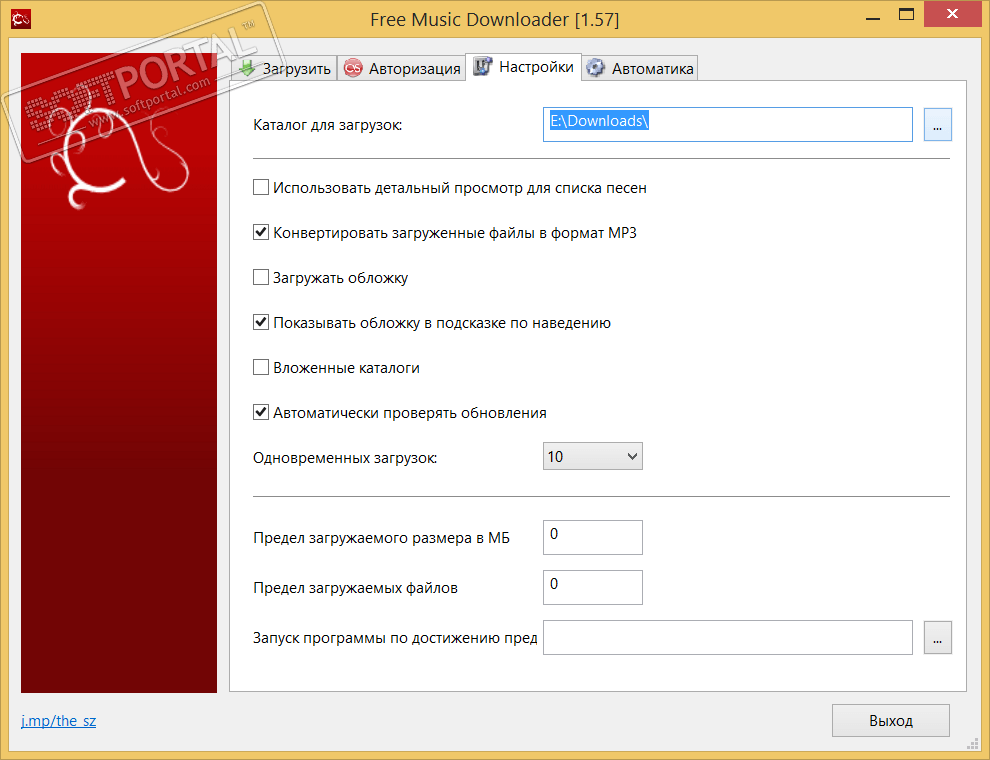Open the Автоматика tab
This screenshot has height=760, width=990.
click(640, 68)
